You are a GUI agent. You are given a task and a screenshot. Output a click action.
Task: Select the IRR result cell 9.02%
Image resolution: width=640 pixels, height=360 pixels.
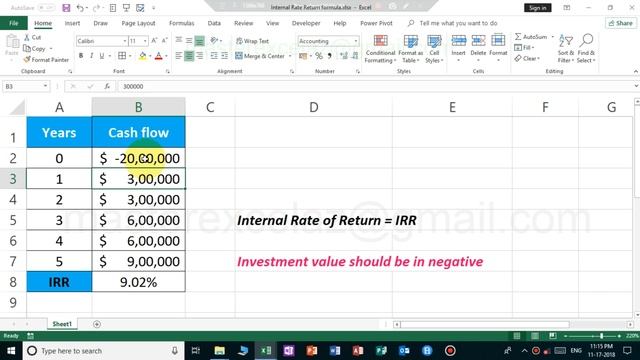click(x=138, y=282)
